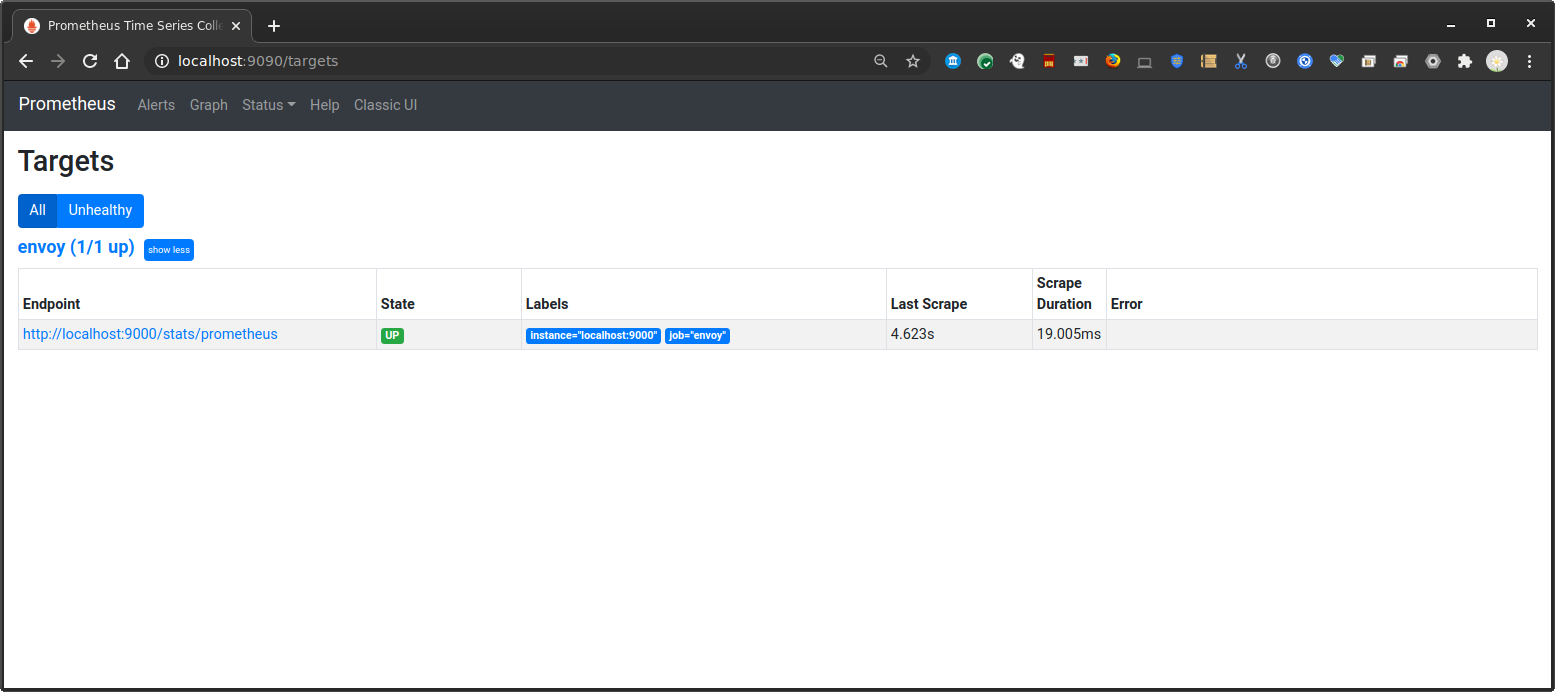This screenshot has width=1555, height=692.
Task: Click the instance="localhost:9000" label badge
Action: pyautogui.click(x=593, y=336)
